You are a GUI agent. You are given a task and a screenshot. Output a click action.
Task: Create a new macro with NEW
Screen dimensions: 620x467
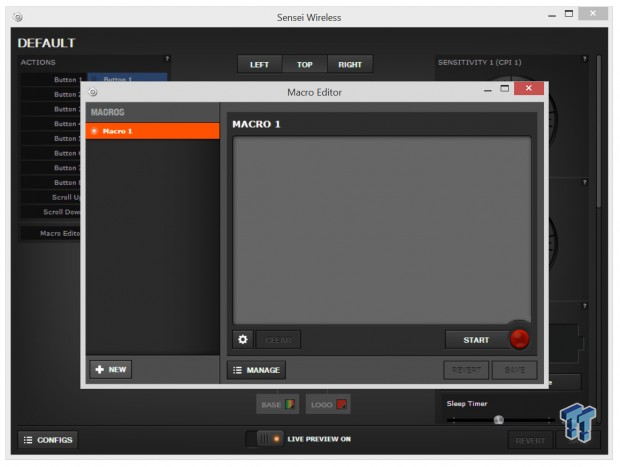(111, 369)
